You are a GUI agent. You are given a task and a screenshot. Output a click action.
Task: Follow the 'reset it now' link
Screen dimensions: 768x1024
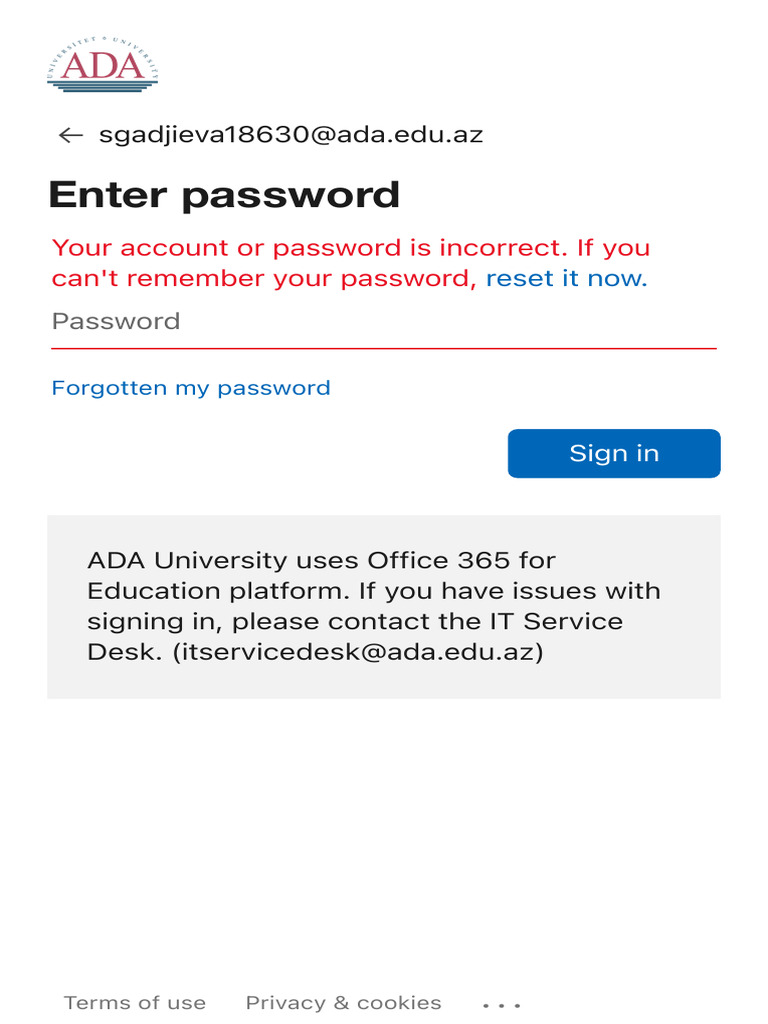pos(566,279)
